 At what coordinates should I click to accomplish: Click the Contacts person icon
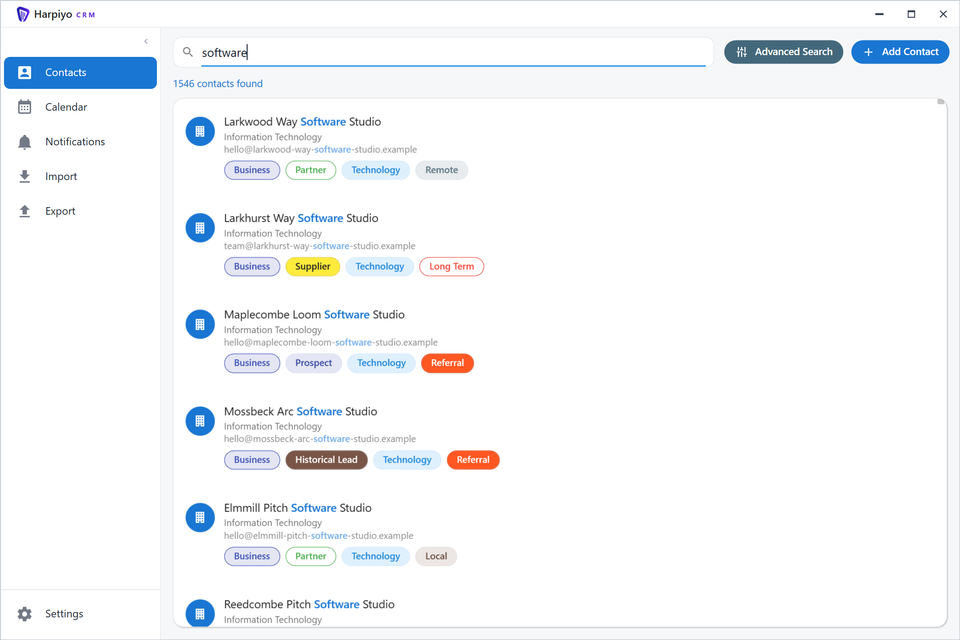[x=24, y=72]
